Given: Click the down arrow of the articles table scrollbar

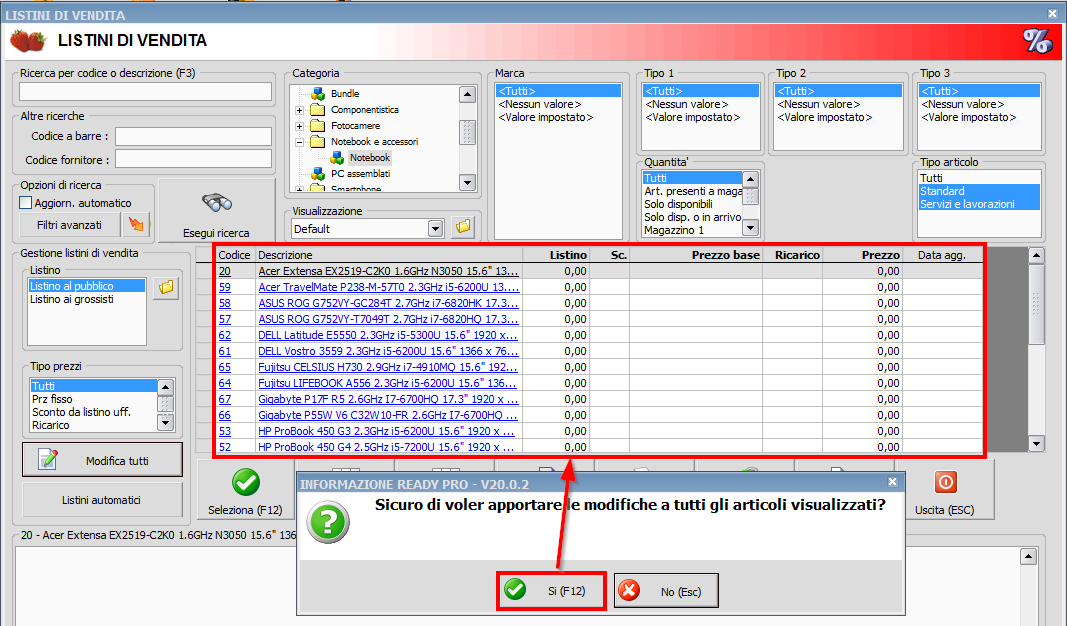Looking at the screenshot, I should coord(1036,444).
